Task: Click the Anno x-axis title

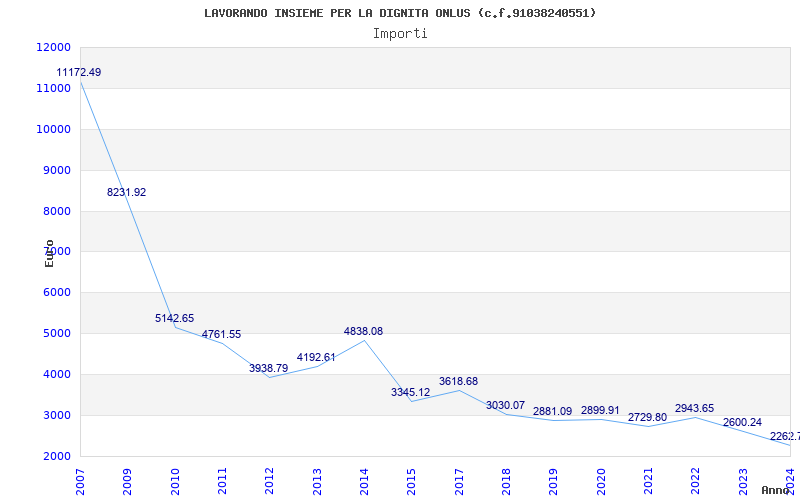Action: pos(776,490)
